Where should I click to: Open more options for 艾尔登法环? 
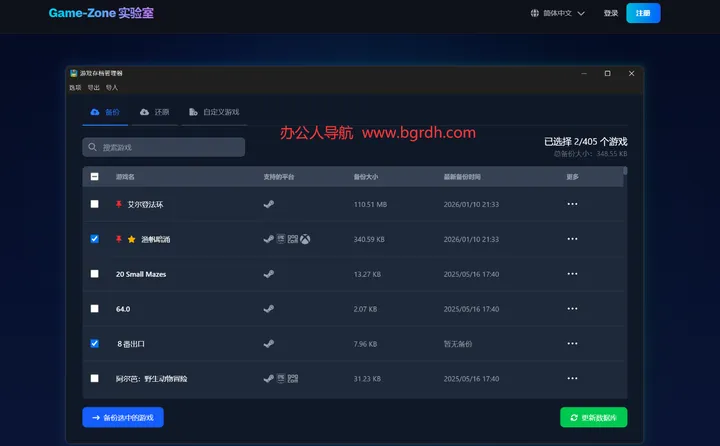point(572,204)
